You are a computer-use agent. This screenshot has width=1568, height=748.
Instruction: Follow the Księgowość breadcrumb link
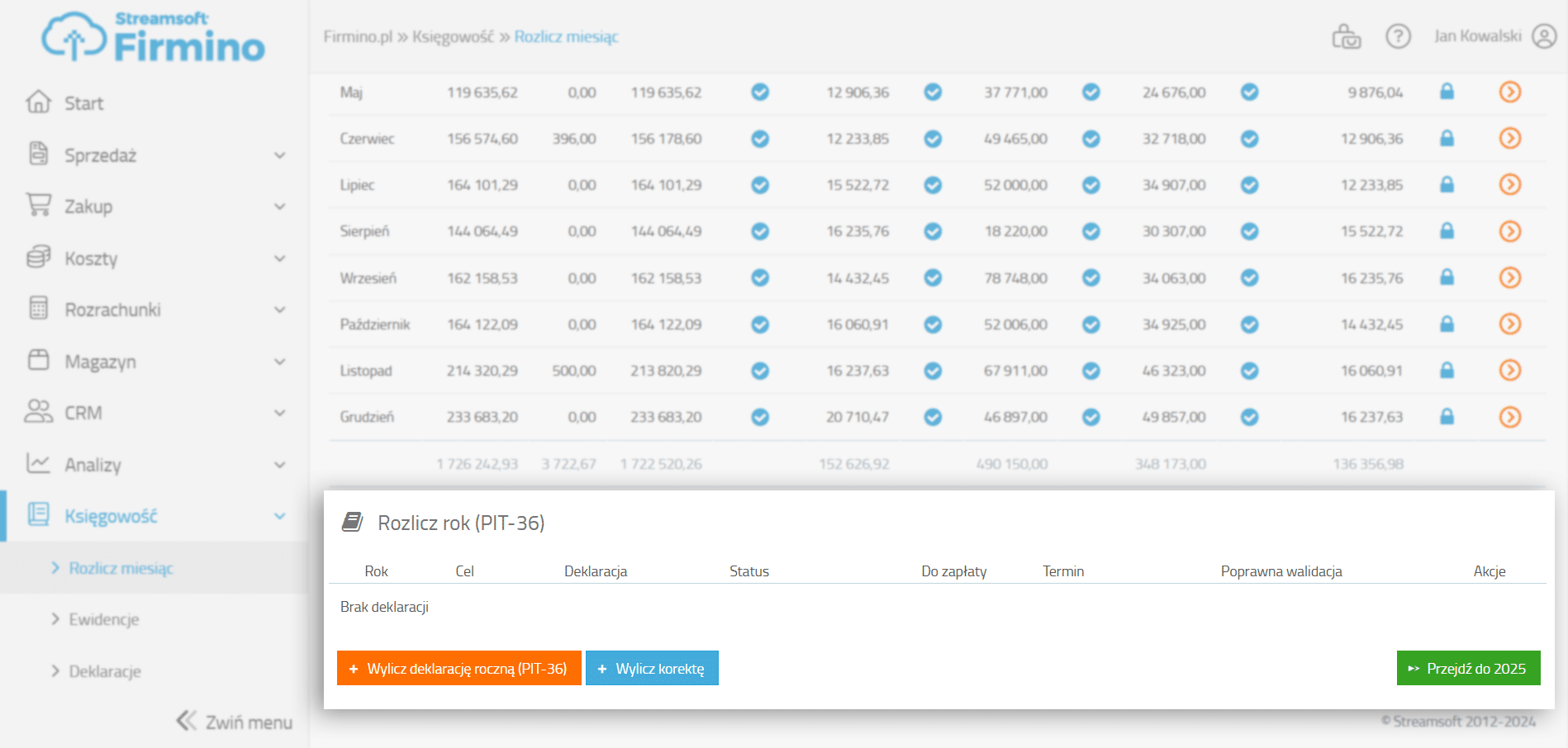(453, 36)
